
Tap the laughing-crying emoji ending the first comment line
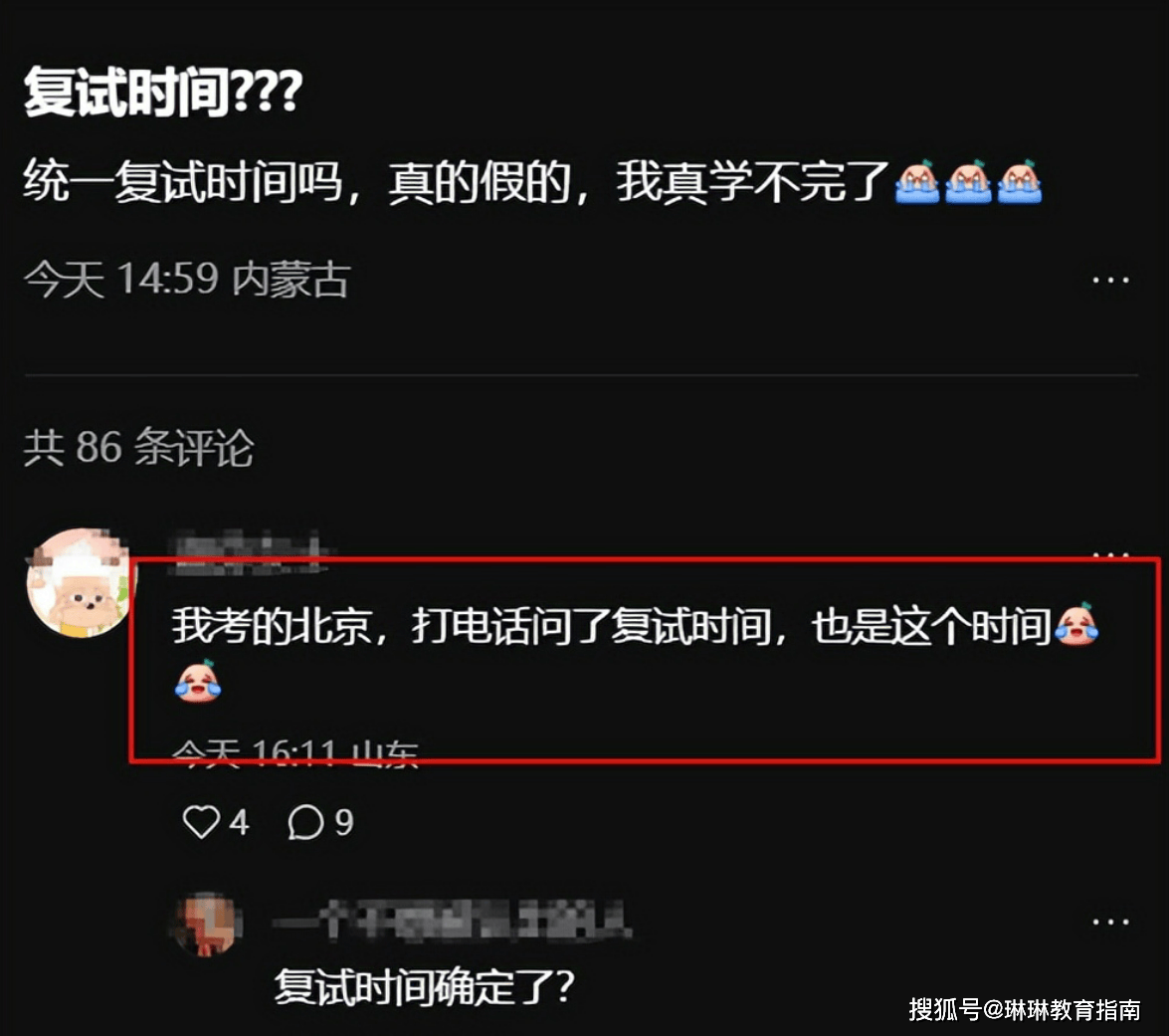[x=1076, y=625]
